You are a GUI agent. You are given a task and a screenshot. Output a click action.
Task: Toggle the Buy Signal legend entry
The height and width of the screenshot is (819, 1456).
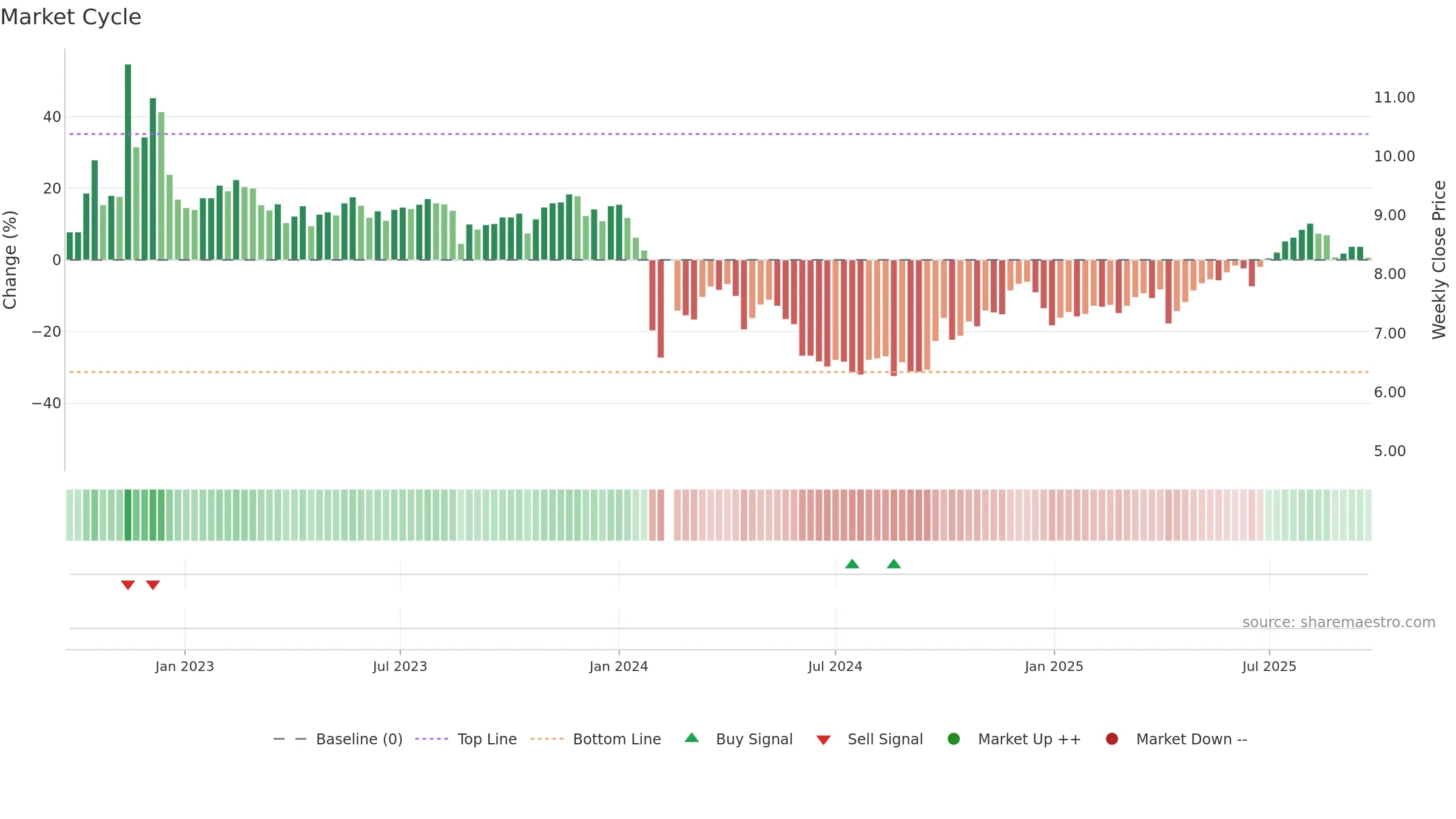[738, 739]
